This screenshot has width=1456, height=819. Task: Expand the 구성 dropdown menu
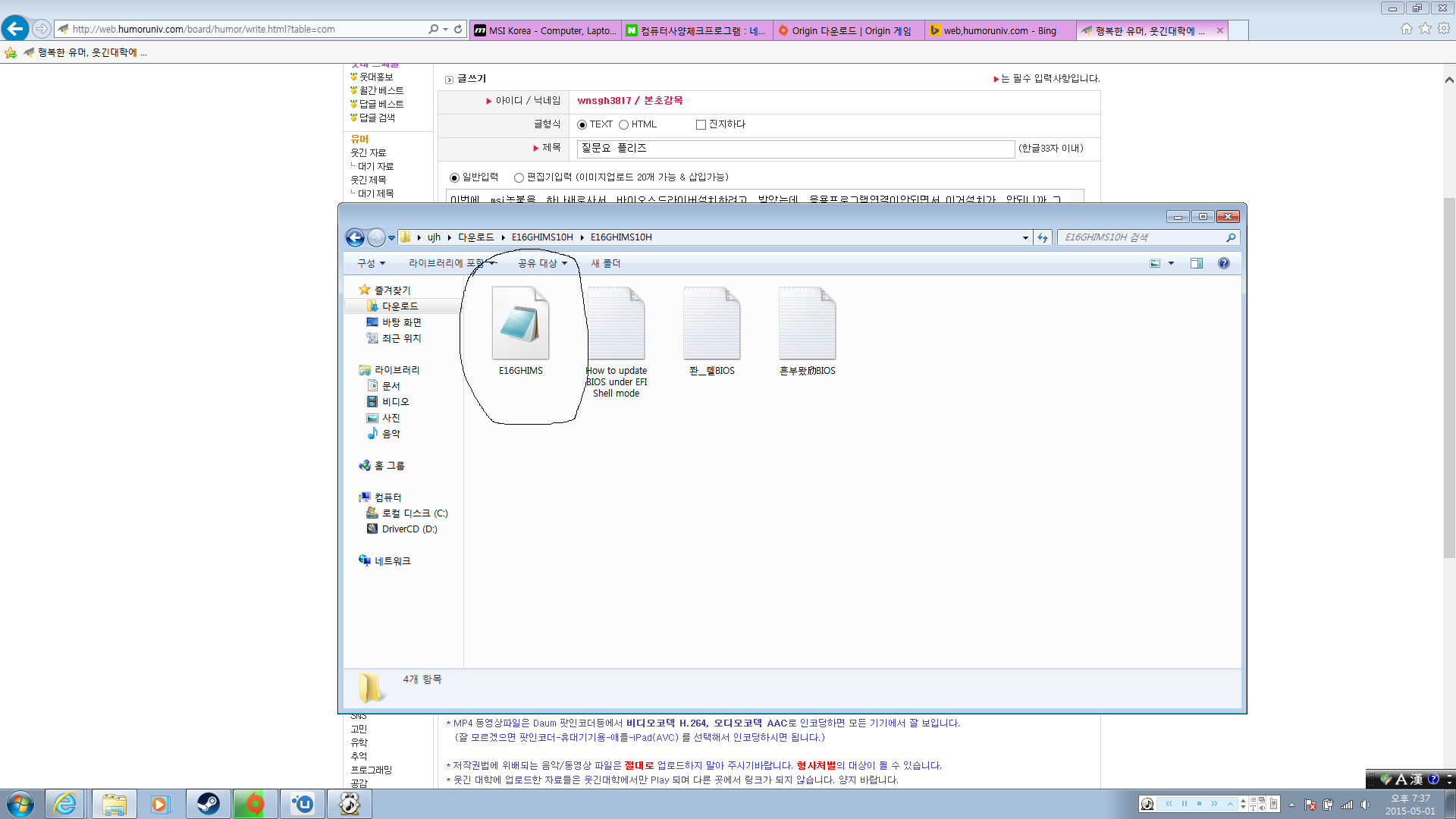(372, 263)
